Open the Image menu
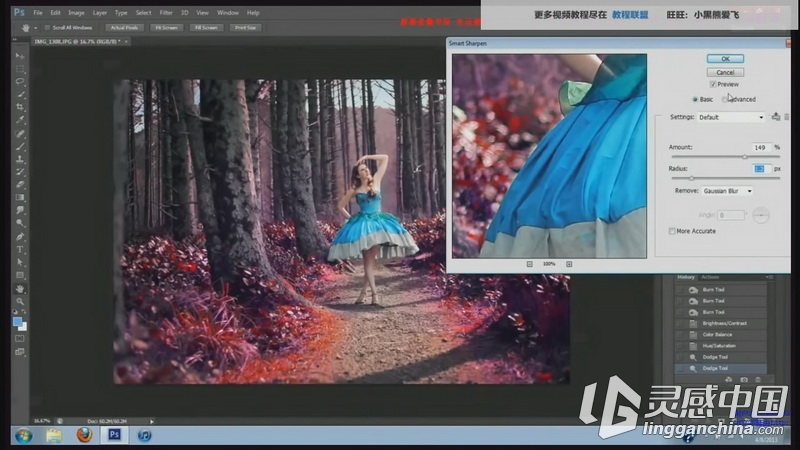This screenshot has width=800, height=450. [x=76, y=13]
